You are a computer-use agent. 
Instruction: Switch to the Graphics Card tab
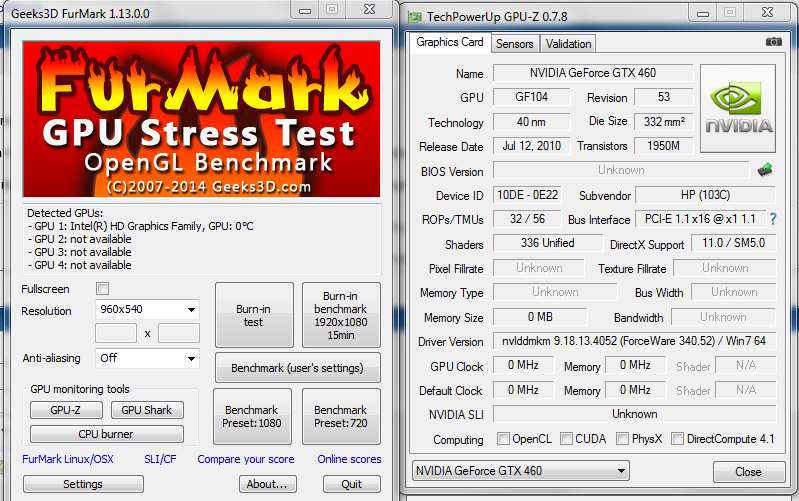pos(449,42)
